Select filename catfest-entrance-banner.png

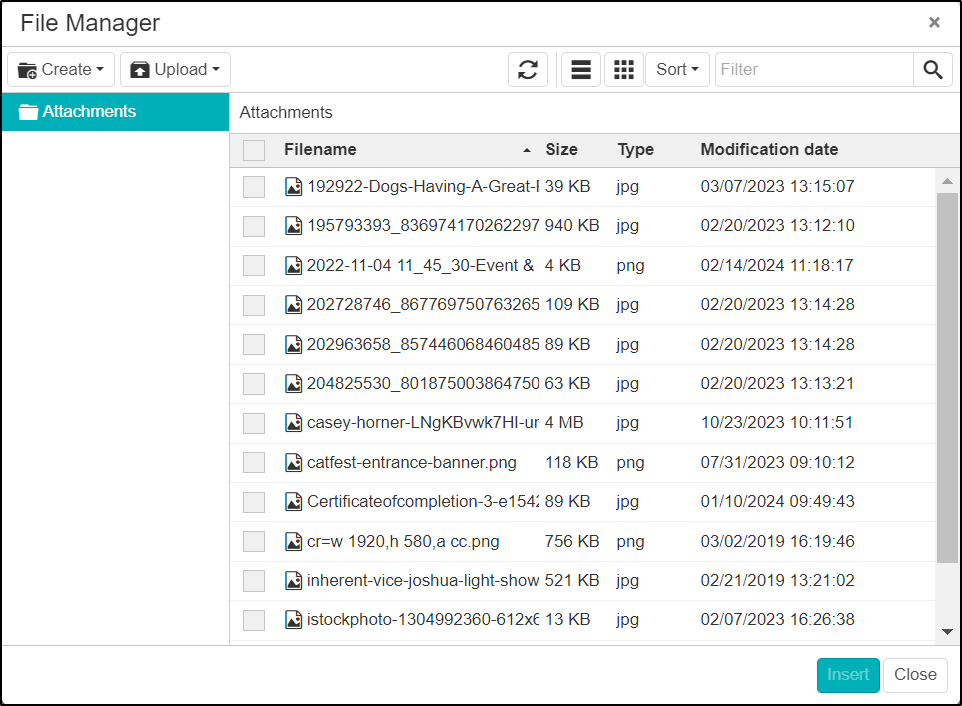click(x=412, y=462)
